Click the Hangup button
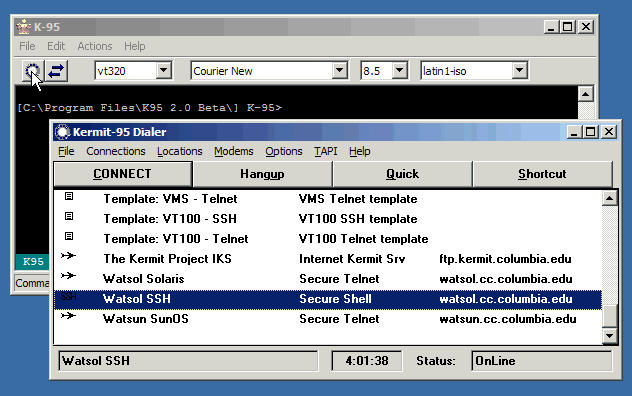632x396 pixels. coord(262,174)
